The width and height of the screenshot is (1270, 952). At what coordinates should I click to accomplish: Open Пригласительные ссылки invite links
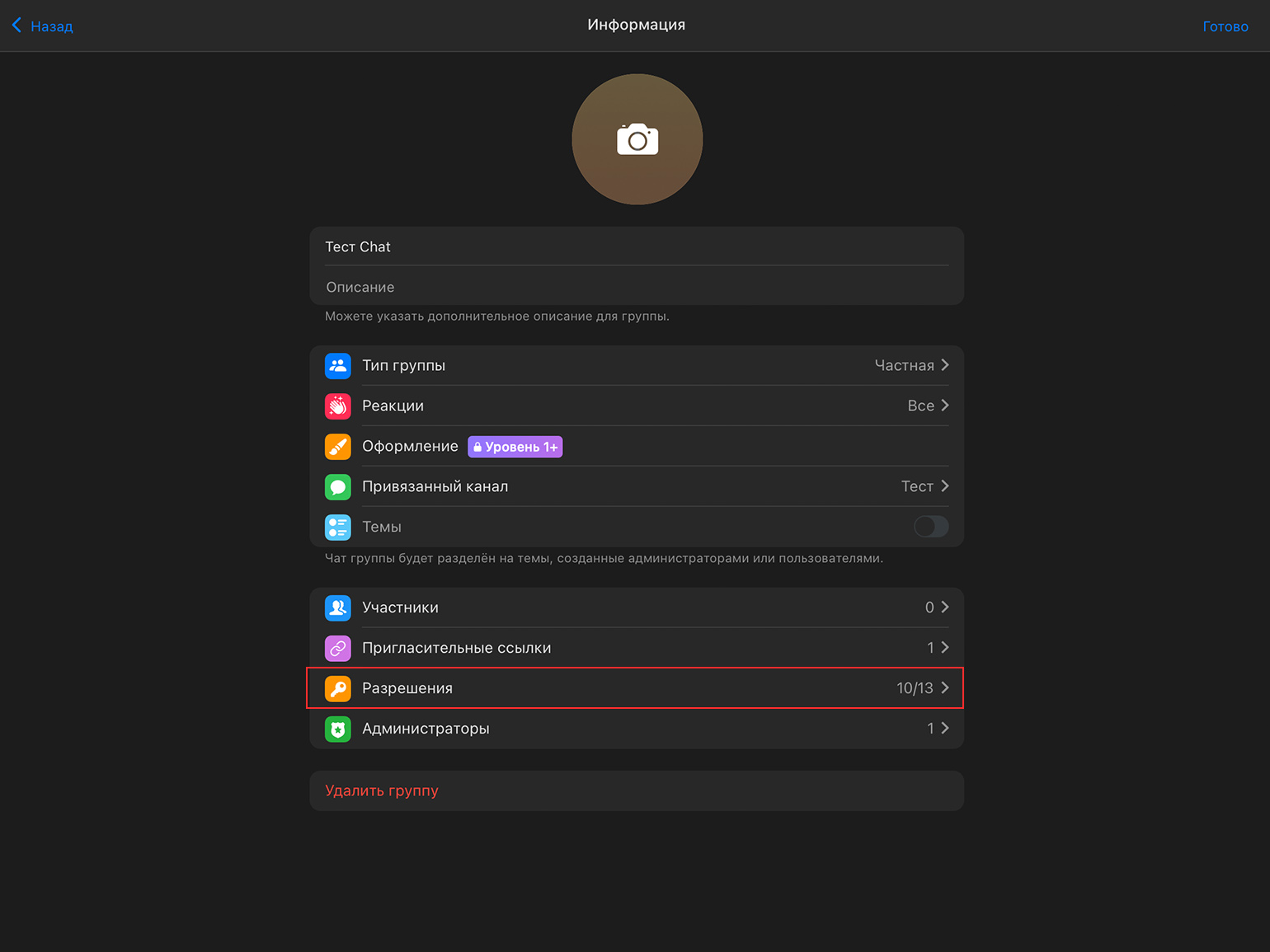click(x=637, y=648)
